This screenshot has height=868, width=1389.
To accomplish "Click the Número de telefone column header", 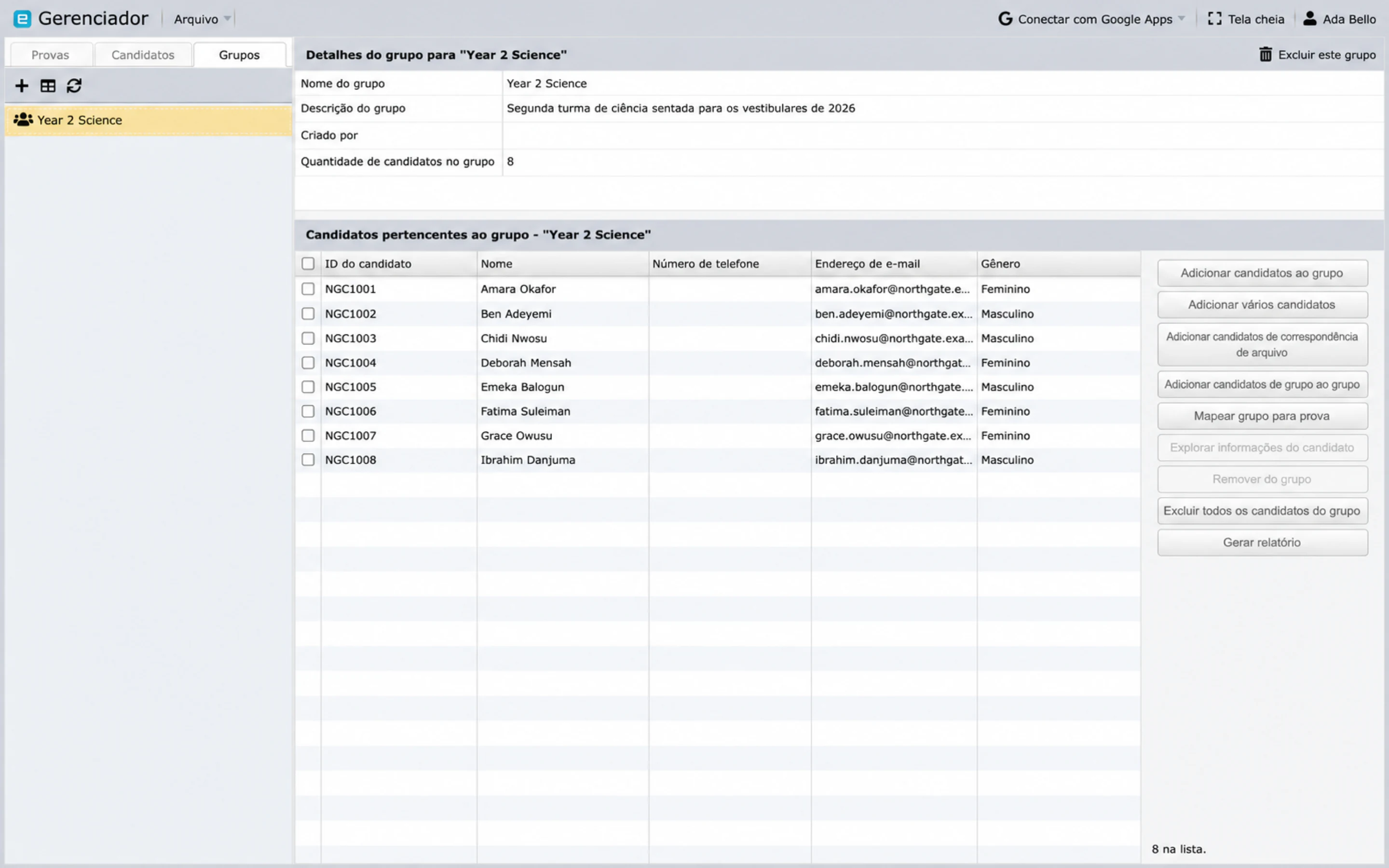I will pos(730,263).
